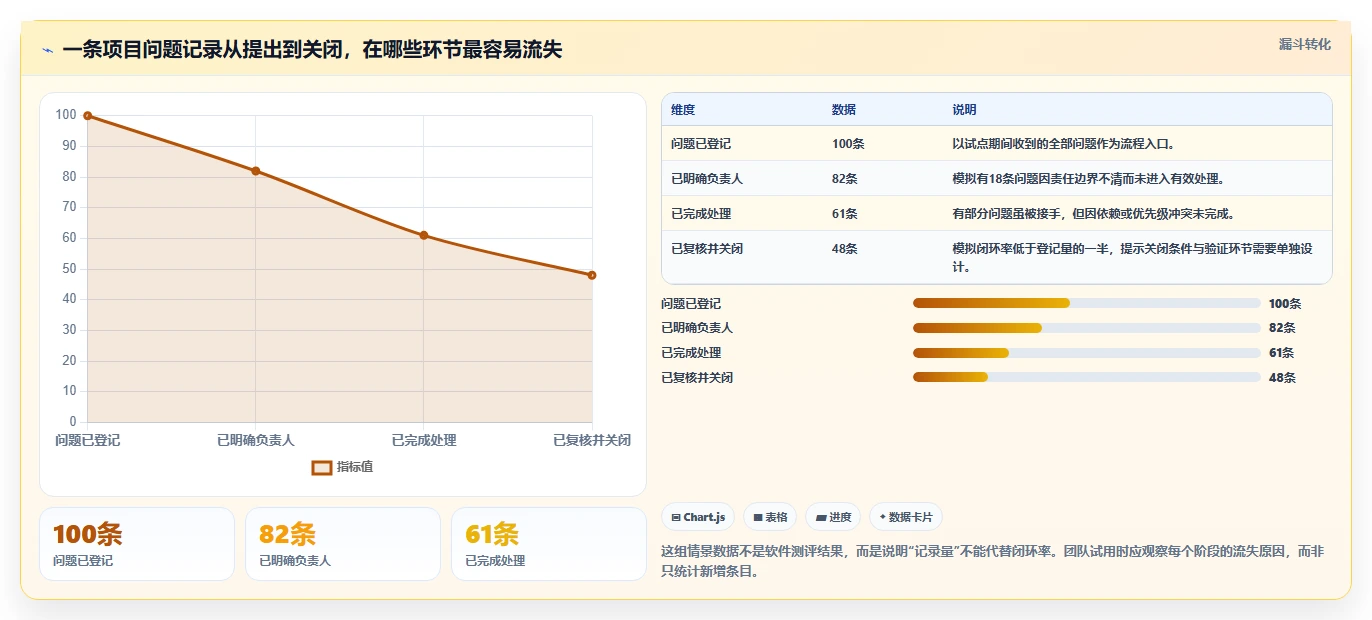Click description starting 有部分问题虽被接手
This screenshot has height=620, width=1372.
(x=1093, y=214)
